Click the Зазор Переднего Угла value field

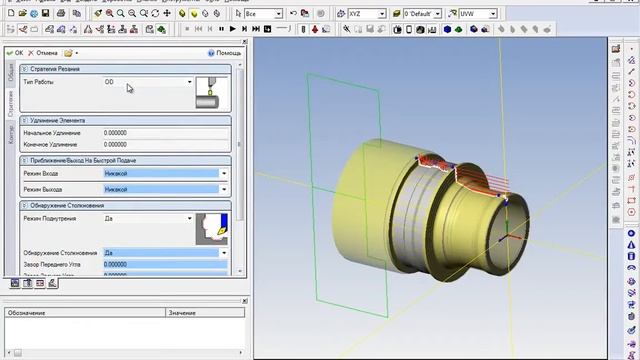[x=165, y=264]
